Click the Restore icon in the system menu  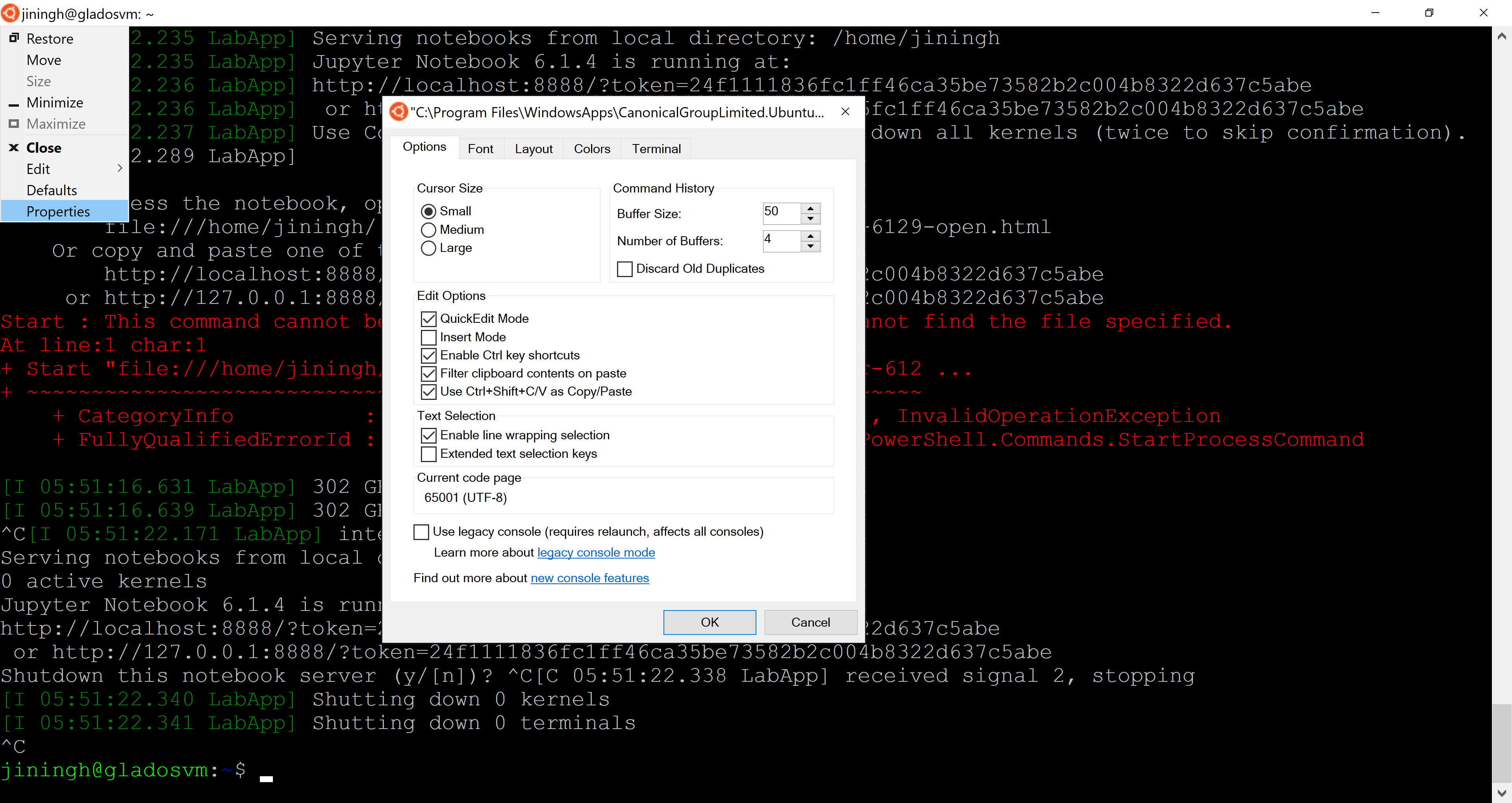coord(14,38)
